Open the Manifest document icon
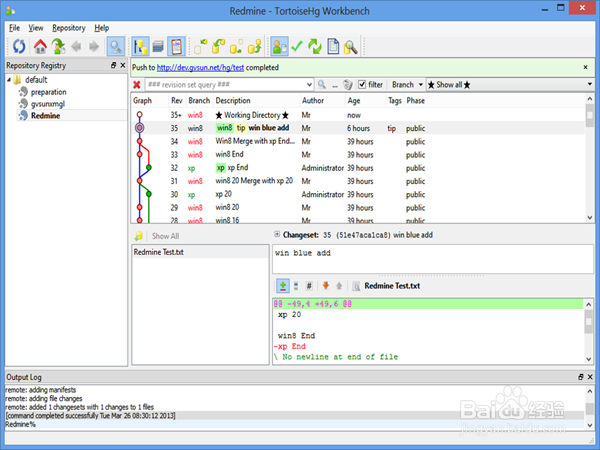The image size is (600, 450). click(x=333, y=46)
